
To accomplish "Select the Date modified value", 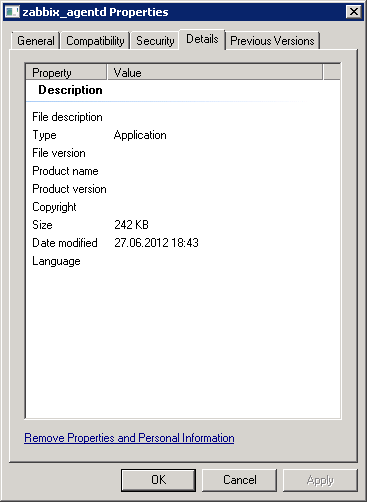I will (x=156, y=243).
